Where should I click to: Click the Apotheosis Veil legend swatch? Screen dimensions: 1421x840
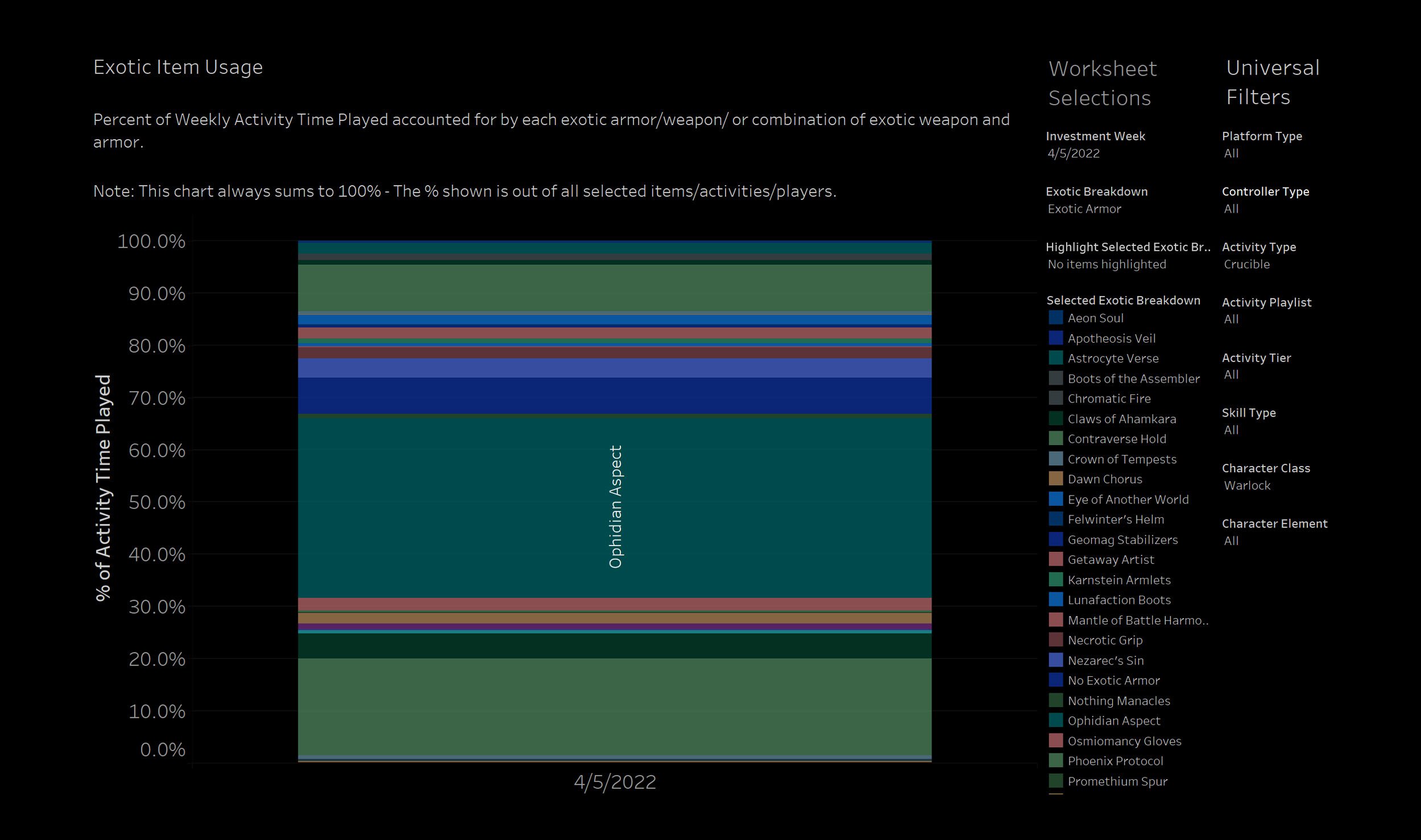pyautogui.click(x=1055, y=338)
